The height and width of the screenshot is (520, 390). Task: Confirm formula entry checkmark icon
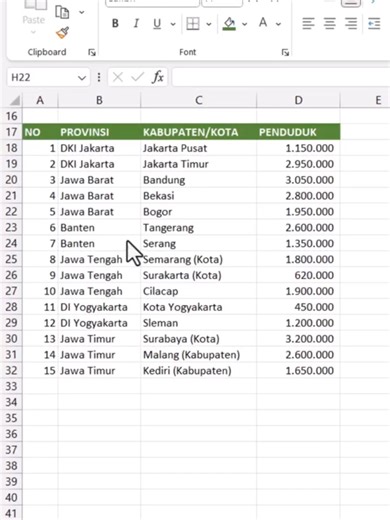point(137,78)
